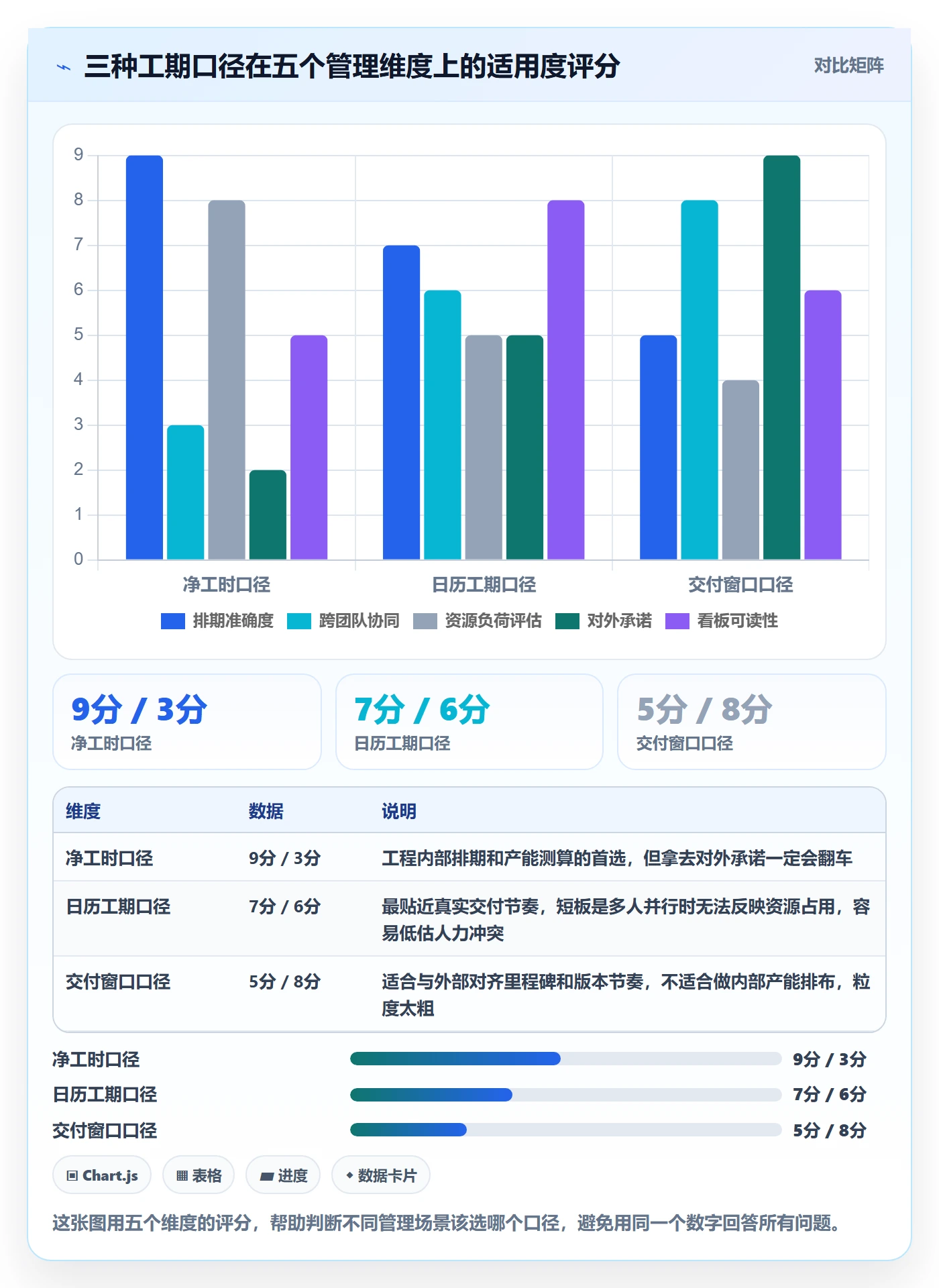Click the dark green 对外承诺 bar in 交付窗口口径 group
This screenshot has height=1288, width=939.
(x=781, y=358)
